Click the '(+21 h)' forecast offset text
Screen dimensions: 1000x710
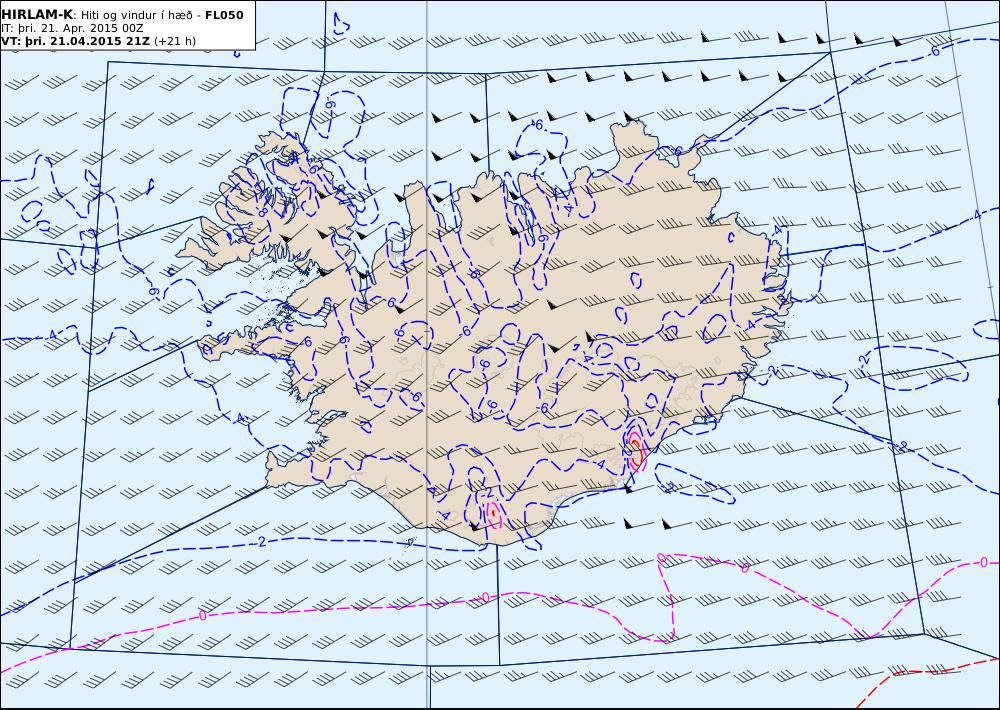175,41
